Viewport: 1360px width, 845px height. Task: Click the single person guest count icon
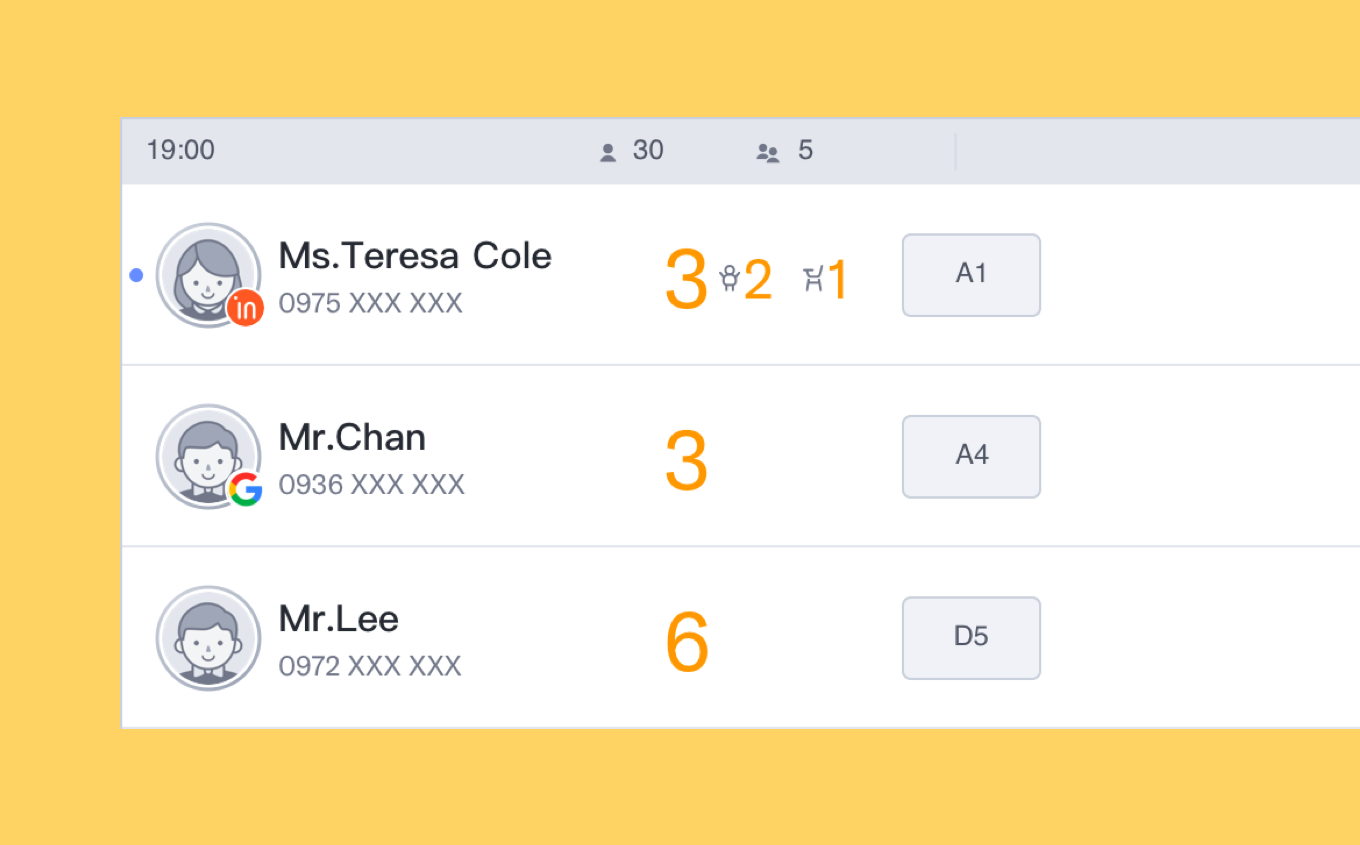pos(607,152)
